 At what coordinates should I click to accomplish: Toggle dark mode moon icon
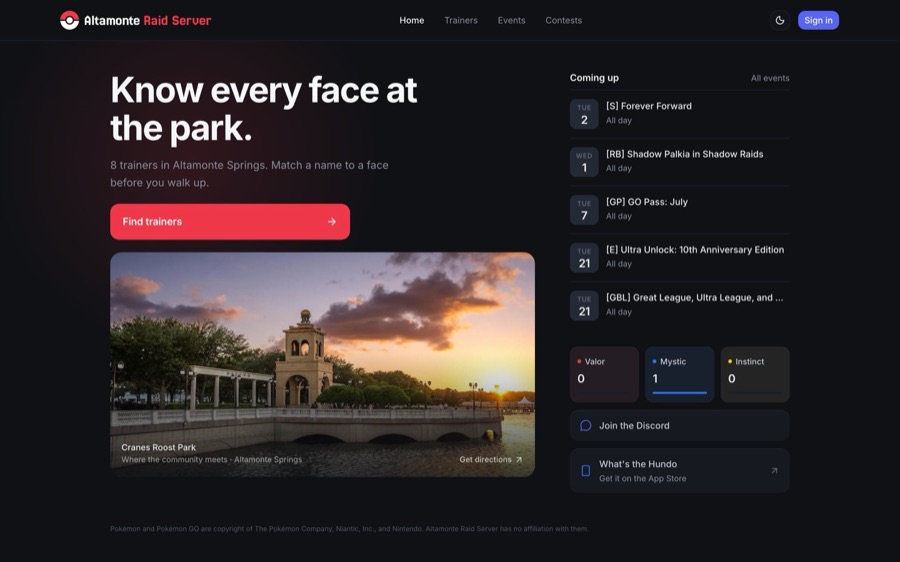[779, 20]
